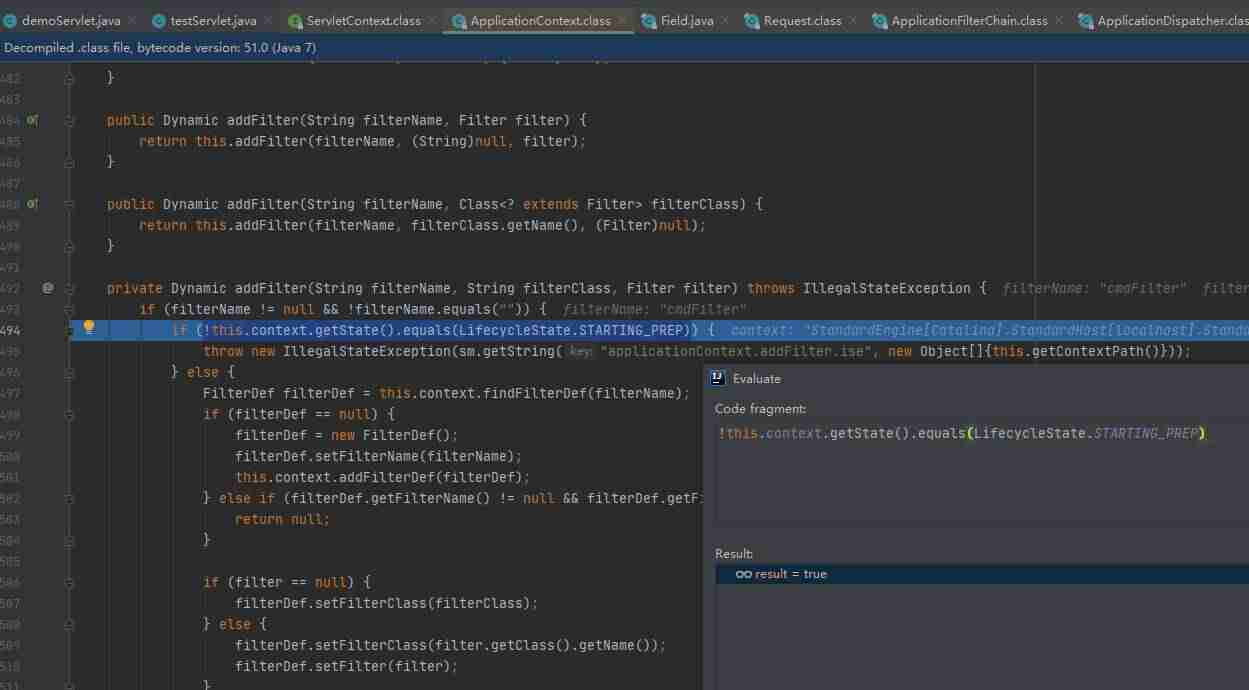The height and width of the screenshot is (690, 1249).
Task: Click the lightbulb intention icon on line 494
Action: (88, 327)
